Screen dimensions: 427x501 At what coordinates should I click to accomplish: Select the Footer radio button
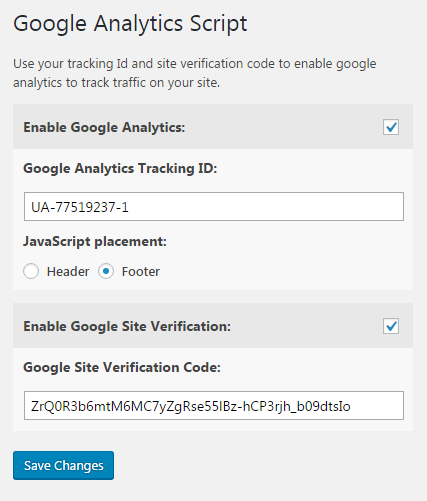coord(106,271)
